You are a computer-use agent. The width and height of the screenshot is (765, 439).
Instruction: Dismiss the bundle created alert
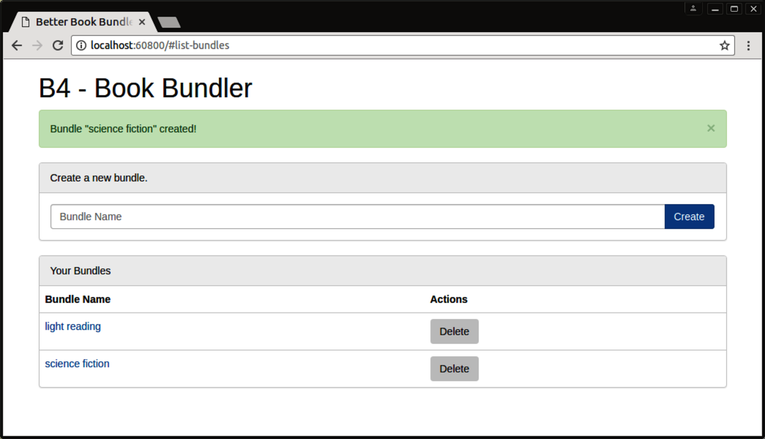(x=711, y=128)
